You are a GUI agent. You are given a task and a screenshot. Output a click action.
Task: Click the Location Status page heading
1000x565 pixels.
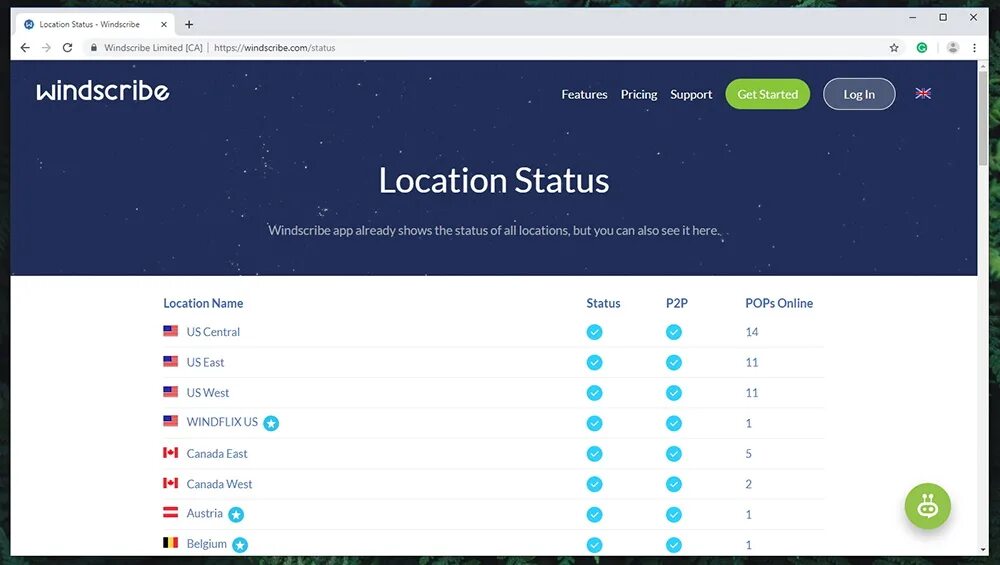[494, 180]
